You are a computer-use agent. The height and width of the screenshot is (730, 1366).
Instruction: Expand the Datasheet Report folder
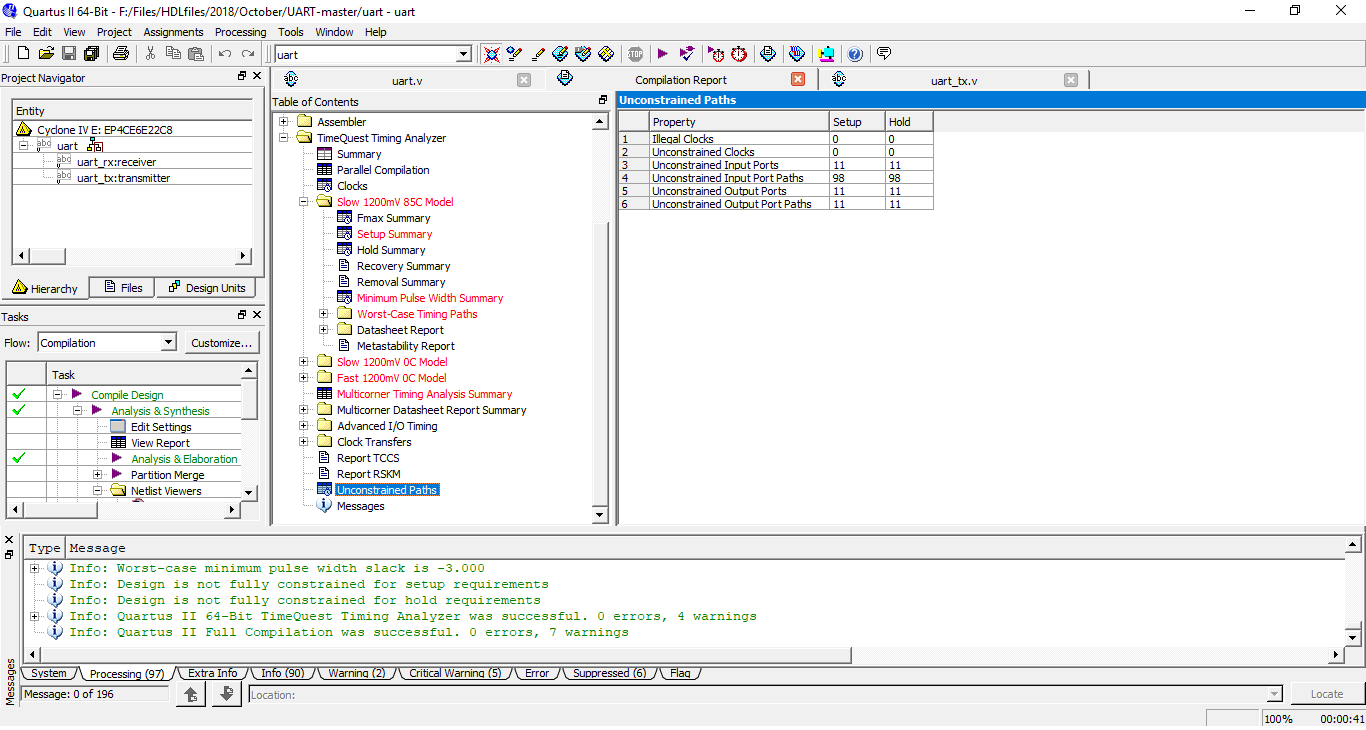point(324,330)
